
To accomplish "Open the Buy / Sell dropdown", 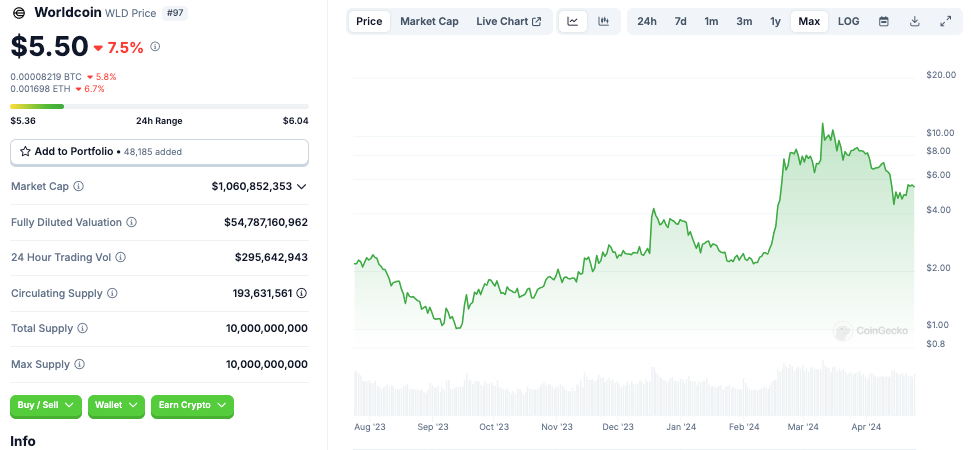I will click(x=46, y=405).
